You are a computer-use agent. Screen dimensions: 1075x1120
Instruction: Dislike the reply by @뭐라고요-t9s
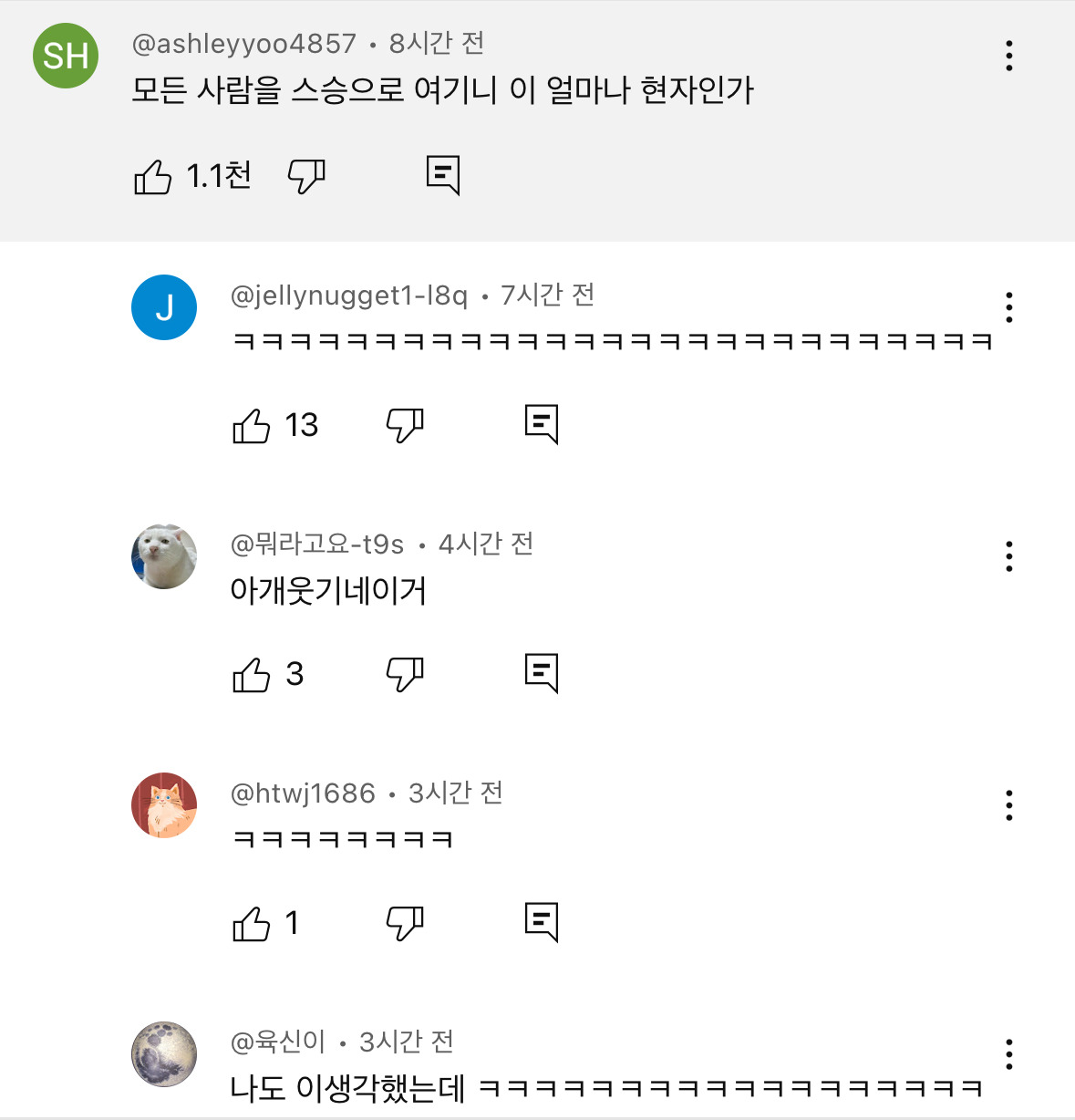coord(405,674)
